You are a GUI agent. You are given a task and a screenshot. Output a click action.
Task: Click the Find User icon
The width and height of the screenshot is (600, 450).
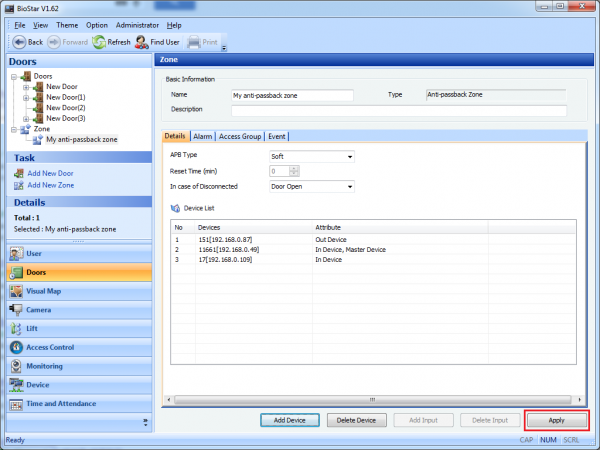(x=143, y=42)
